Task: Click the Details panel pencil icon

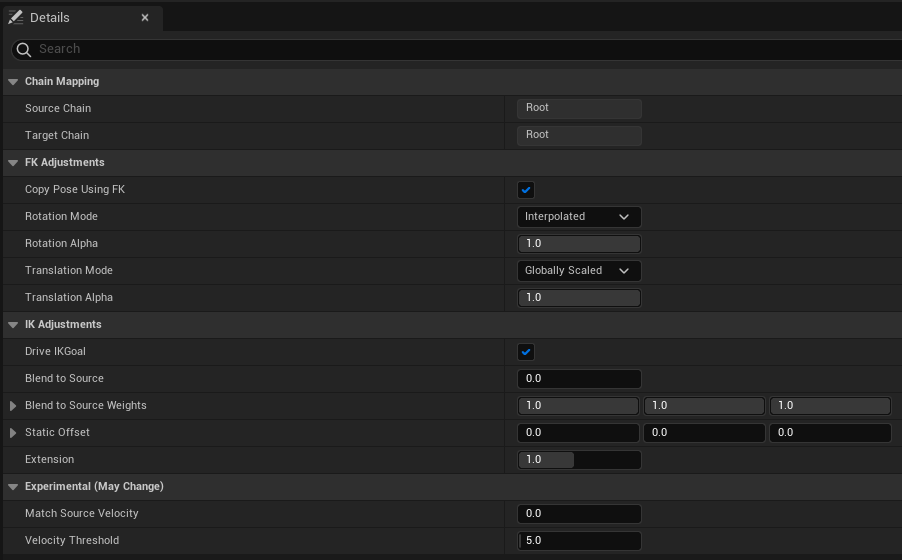Action: click(x=16, y=17)
